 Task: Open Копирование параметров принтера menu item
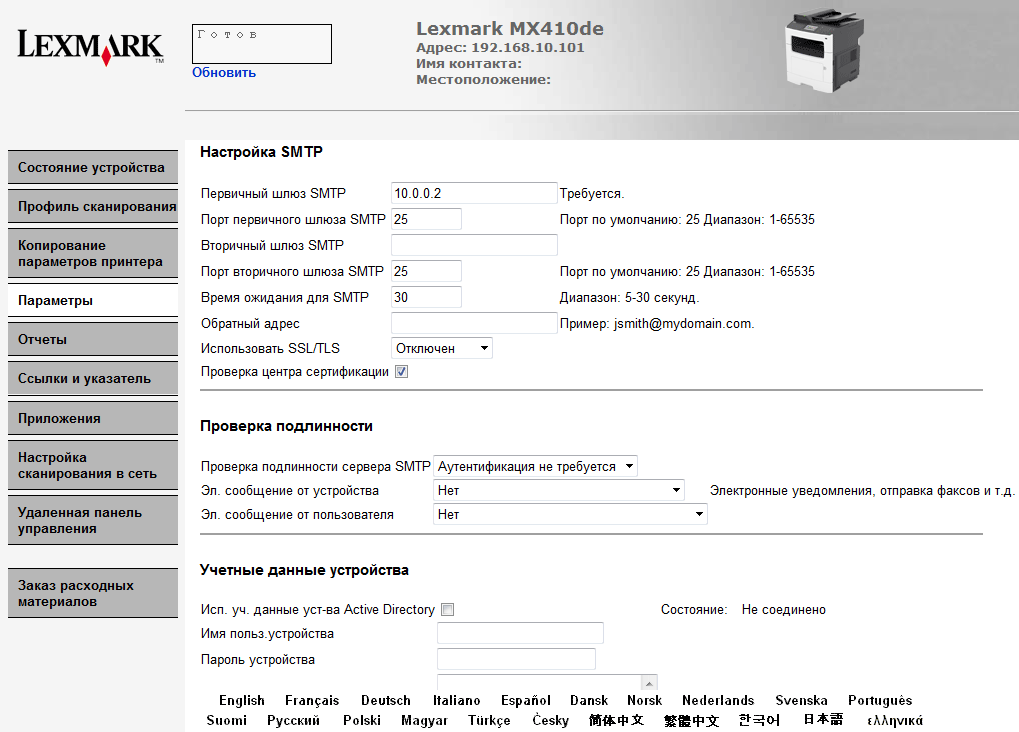(x=93, y=254)
